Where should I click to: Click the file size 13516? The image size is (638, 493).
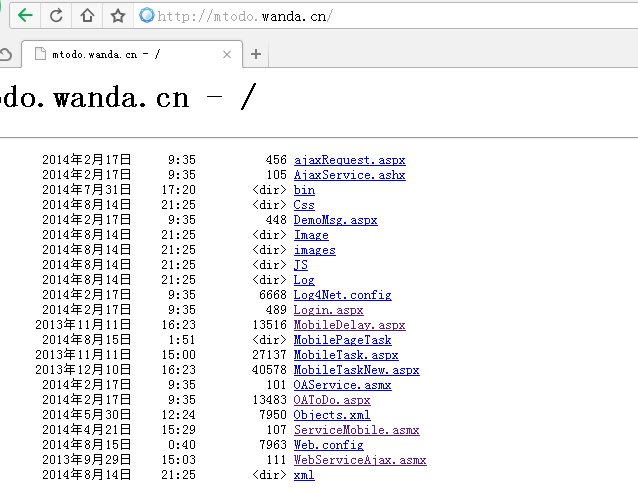269,325
